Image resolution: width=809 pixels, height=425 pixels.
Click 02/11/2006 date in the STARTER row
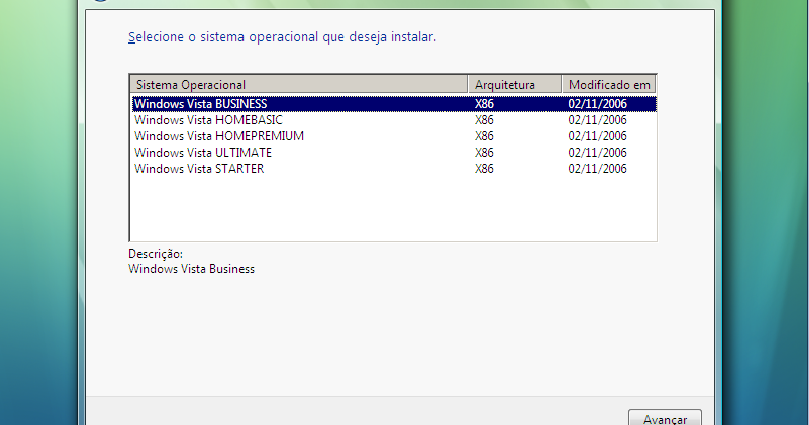tap(597, 169)
